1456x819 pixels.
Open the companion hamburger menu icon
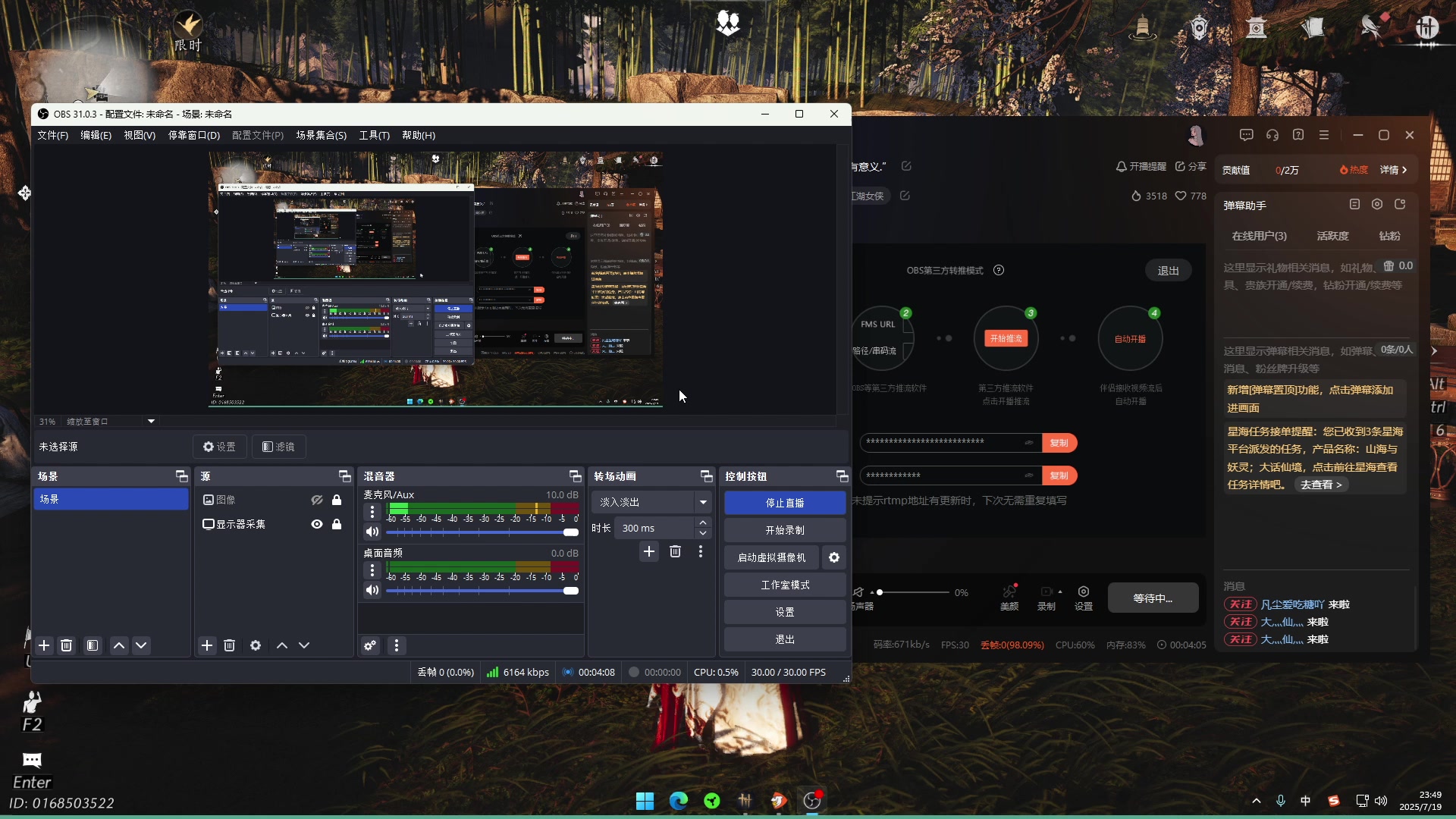coord(1324,135)
